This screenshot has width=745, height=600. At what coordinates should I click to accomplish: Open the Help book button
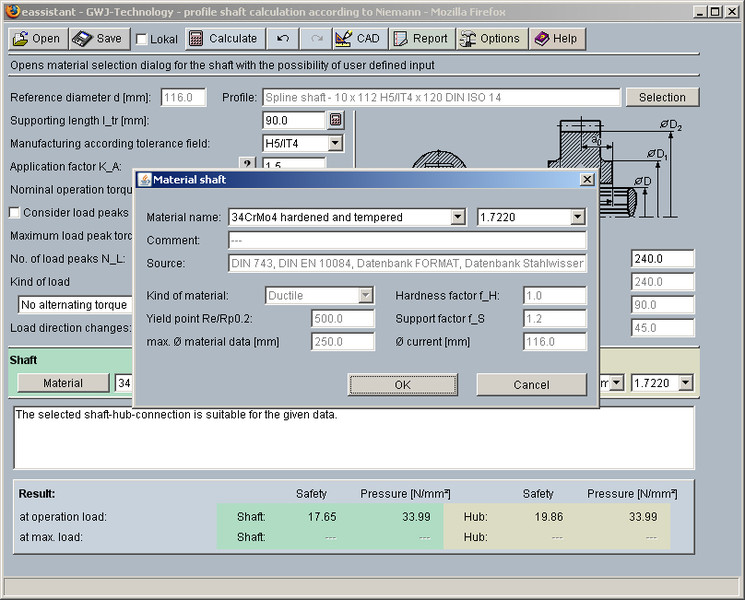555,39
